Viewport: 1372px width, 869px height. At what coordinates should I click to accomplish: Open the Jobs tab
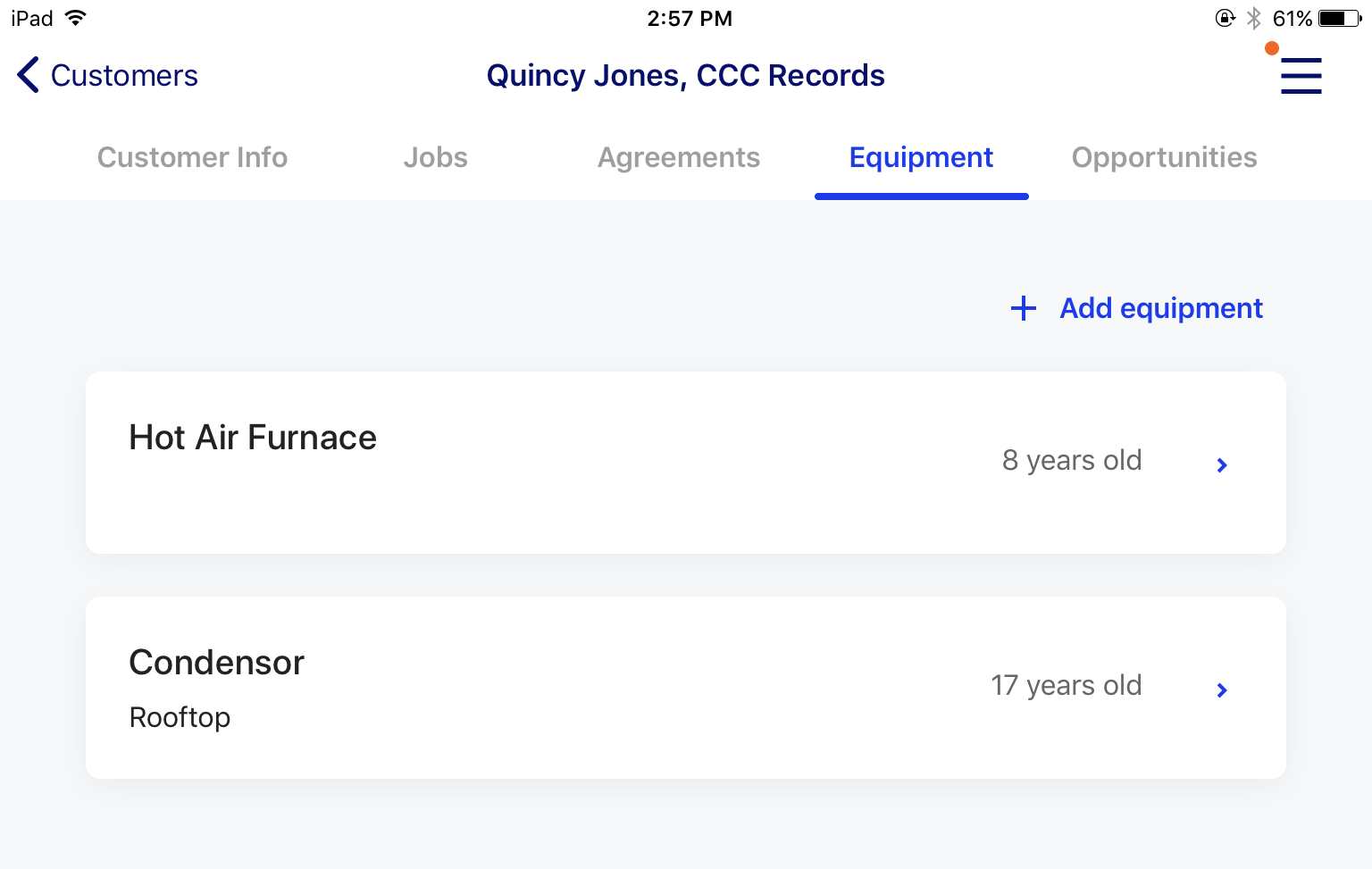pos(435,157)
